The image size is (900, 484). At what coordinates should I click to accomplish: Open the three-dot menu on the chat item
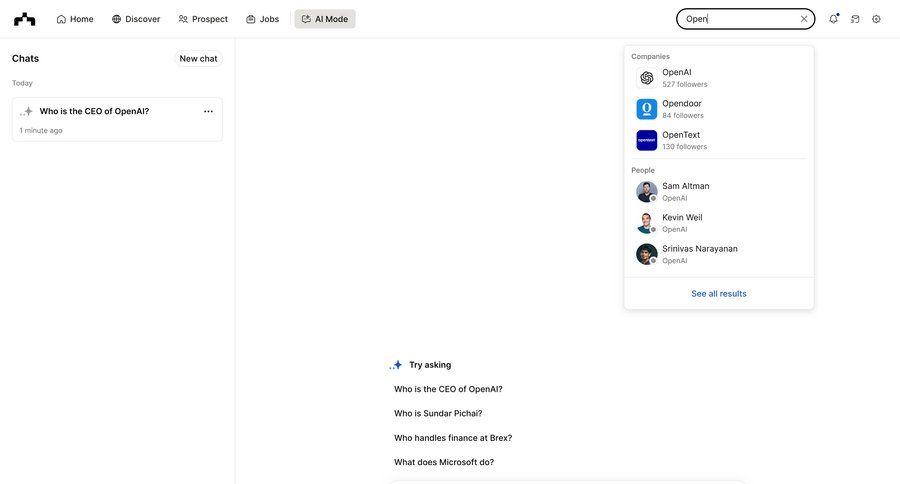click(208, 111)
